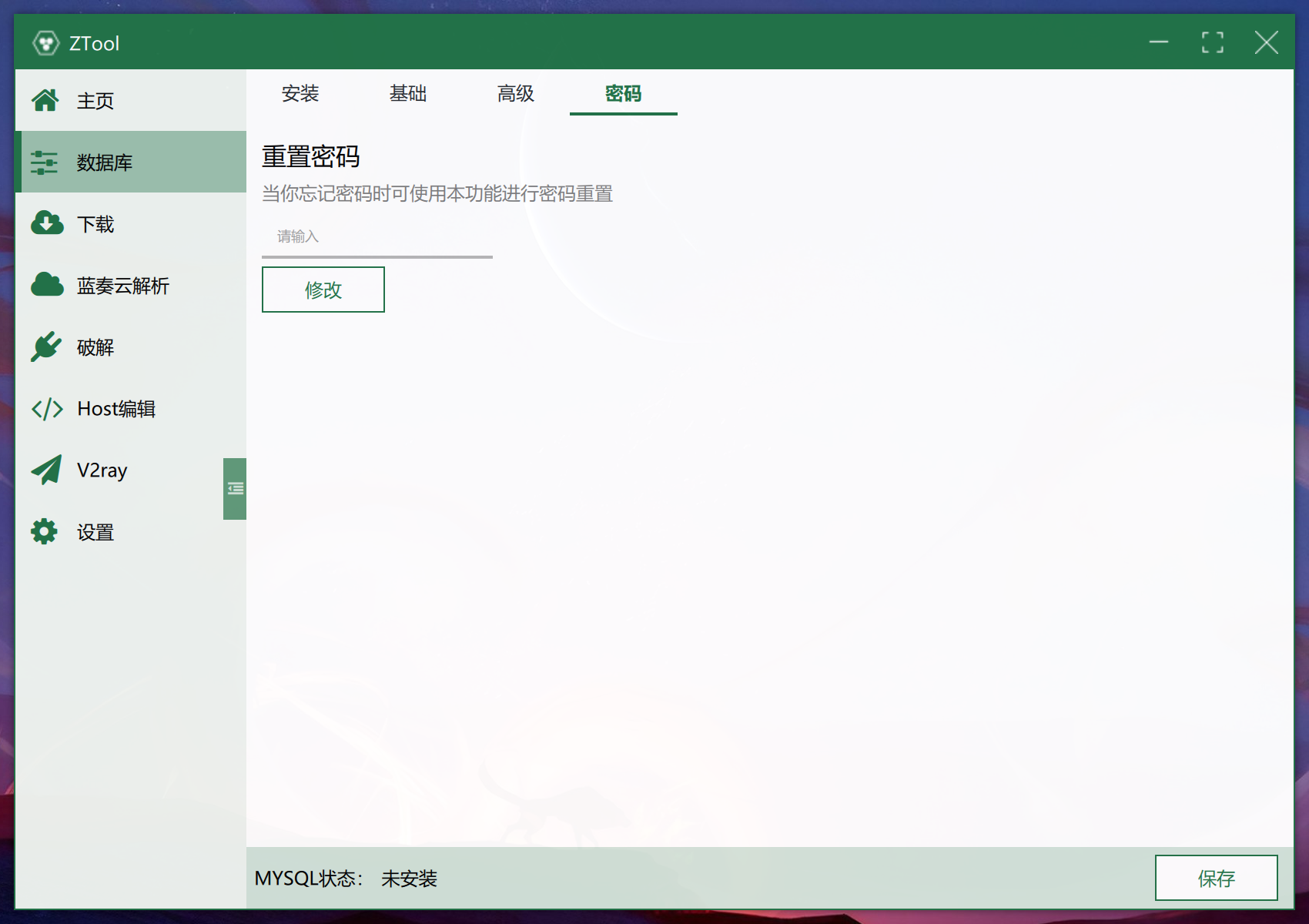Click the ZTool logo icon in title bar
1309x924 pixels.
tap(46, 43)
